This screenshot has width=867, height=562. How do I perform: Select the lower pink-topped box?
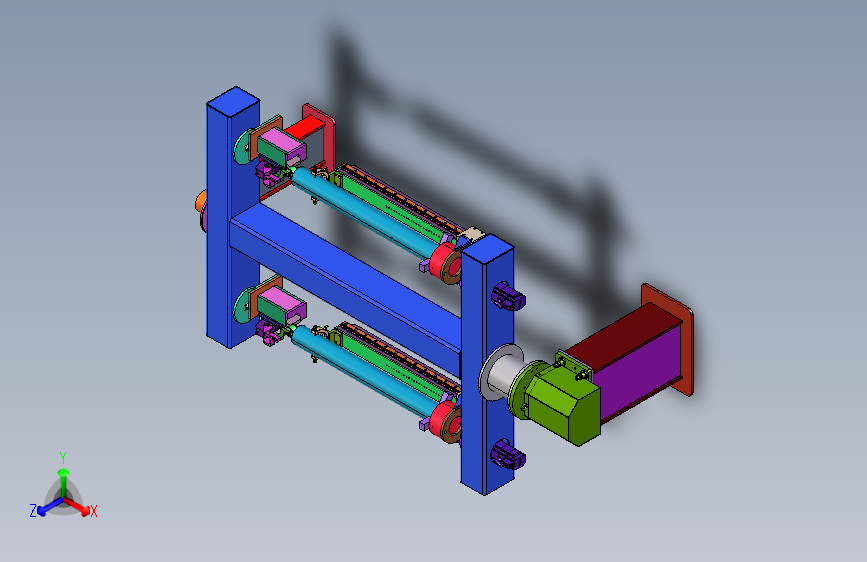pos(281,305)
